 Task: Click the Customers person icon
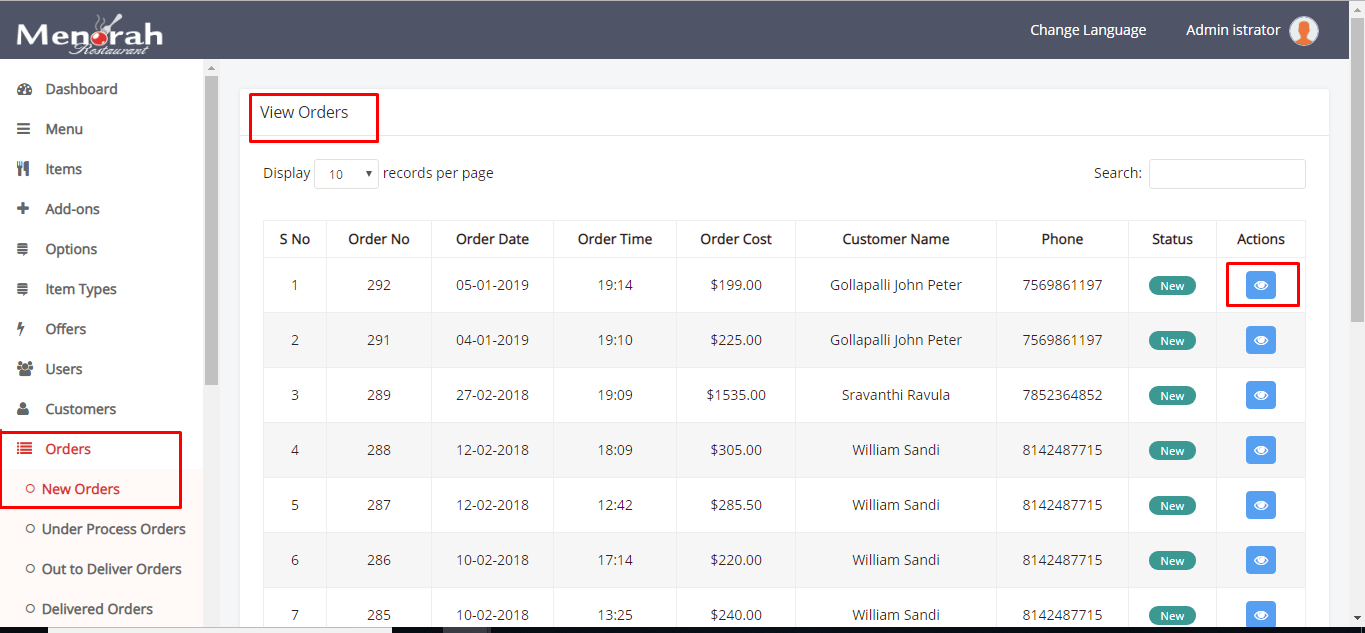[24, 409]
